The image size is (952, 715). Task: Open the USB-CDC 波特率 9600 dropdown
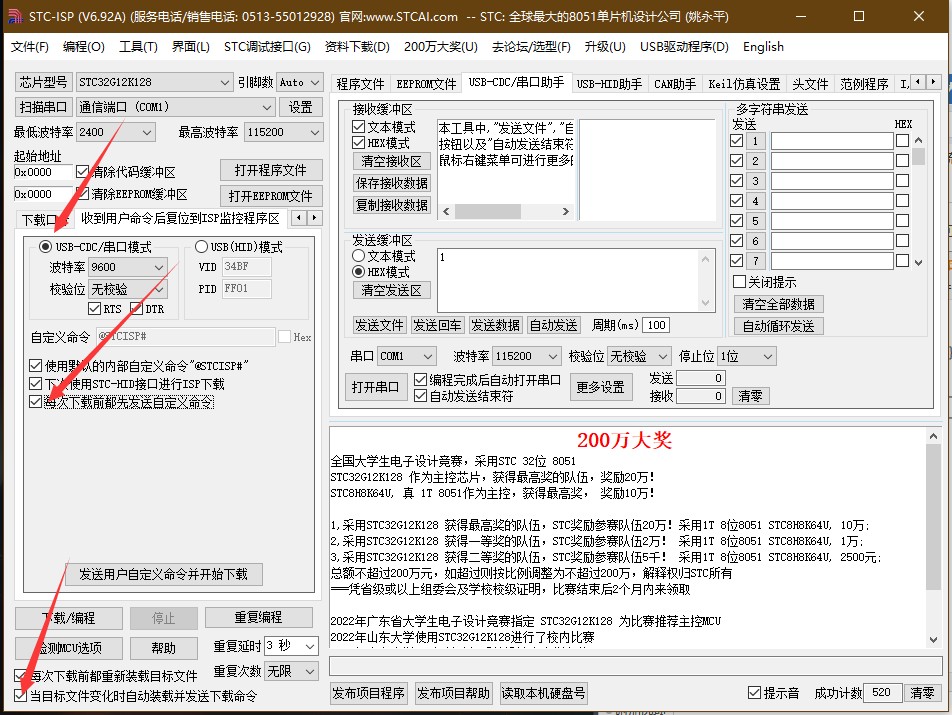[x=158, y=267]
